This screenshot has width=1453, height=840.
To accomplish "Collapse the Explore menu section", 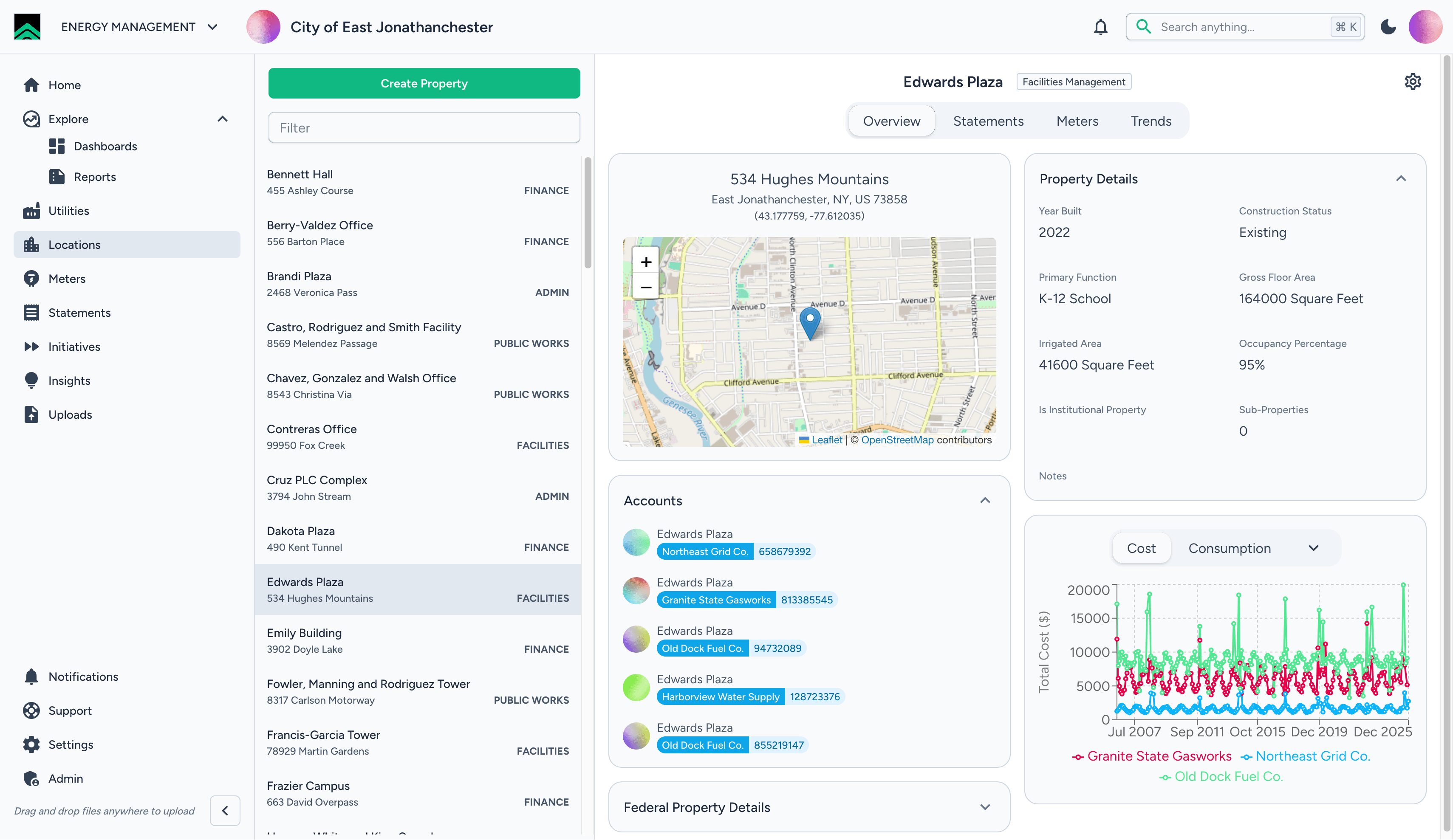I will 223,119.
